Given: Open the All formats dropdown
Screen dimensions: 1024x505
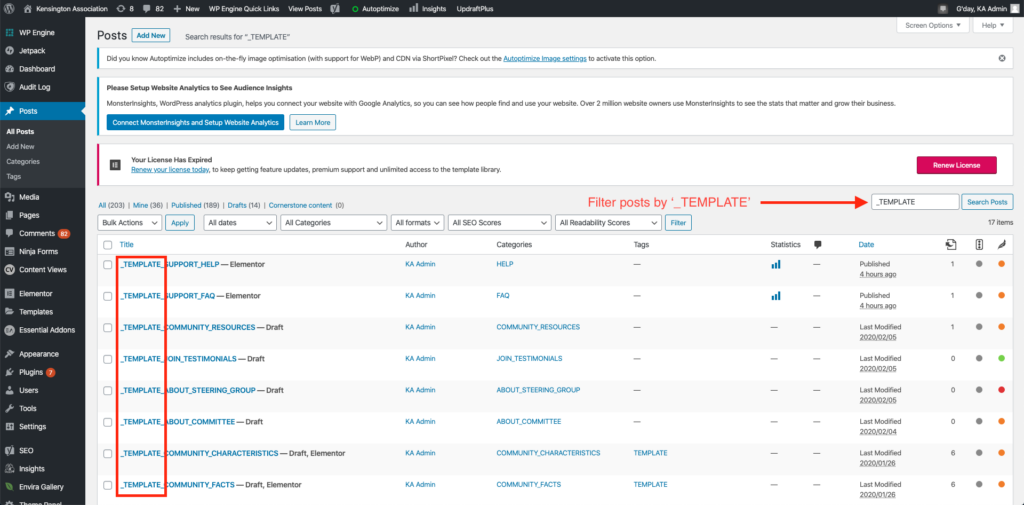Looking at the screenshot, I should 418,223.
